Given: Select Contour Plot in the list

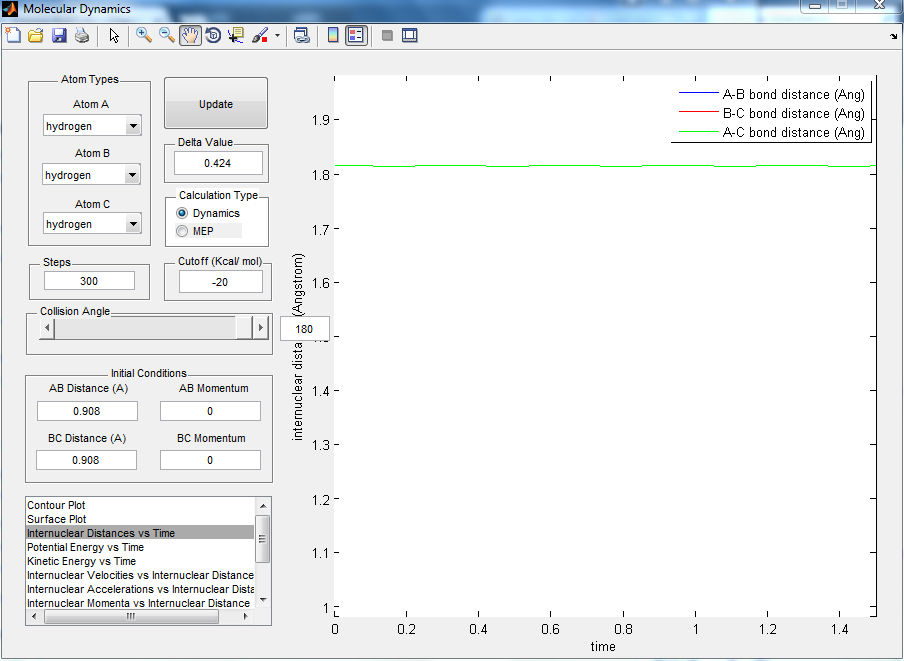Looking at the screenshot, I should tap(140, 505).
